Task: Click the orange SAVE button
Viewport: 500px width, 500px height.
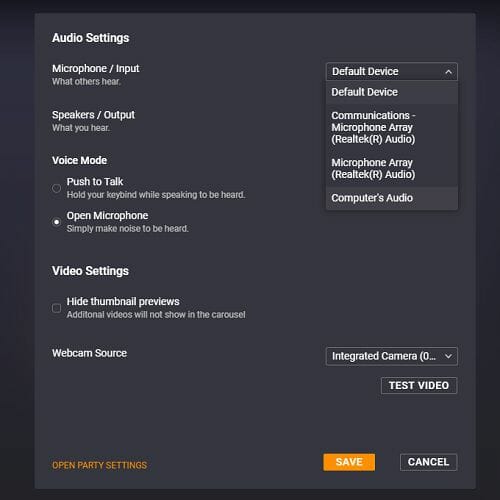Action: 349,462
